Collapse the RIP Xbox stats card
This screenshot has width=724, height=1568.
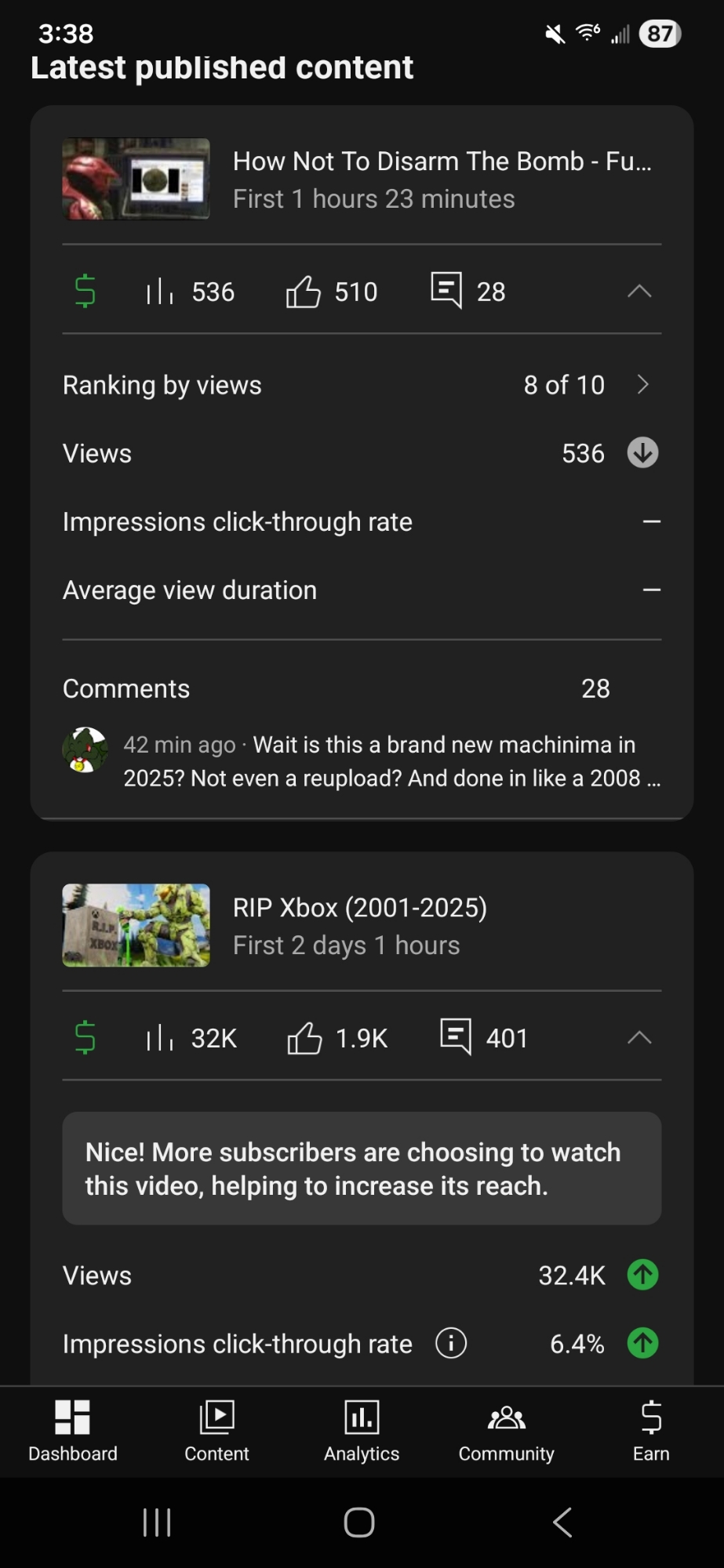(x=639, y=1038)
